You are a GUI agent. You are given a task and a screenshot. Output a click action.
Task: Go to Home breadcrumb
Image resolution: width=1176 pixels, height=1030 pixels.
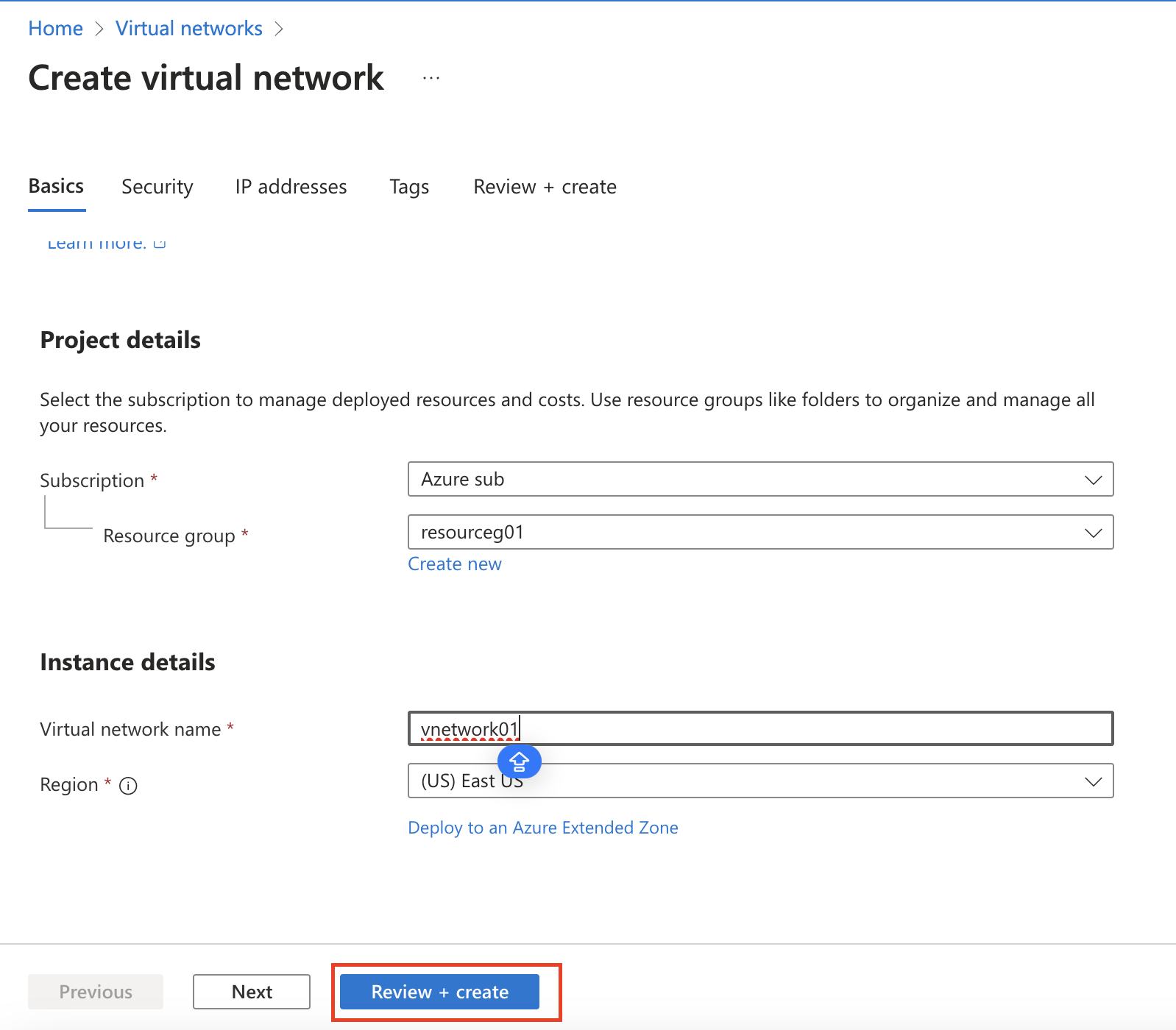(x=56, y=28)
